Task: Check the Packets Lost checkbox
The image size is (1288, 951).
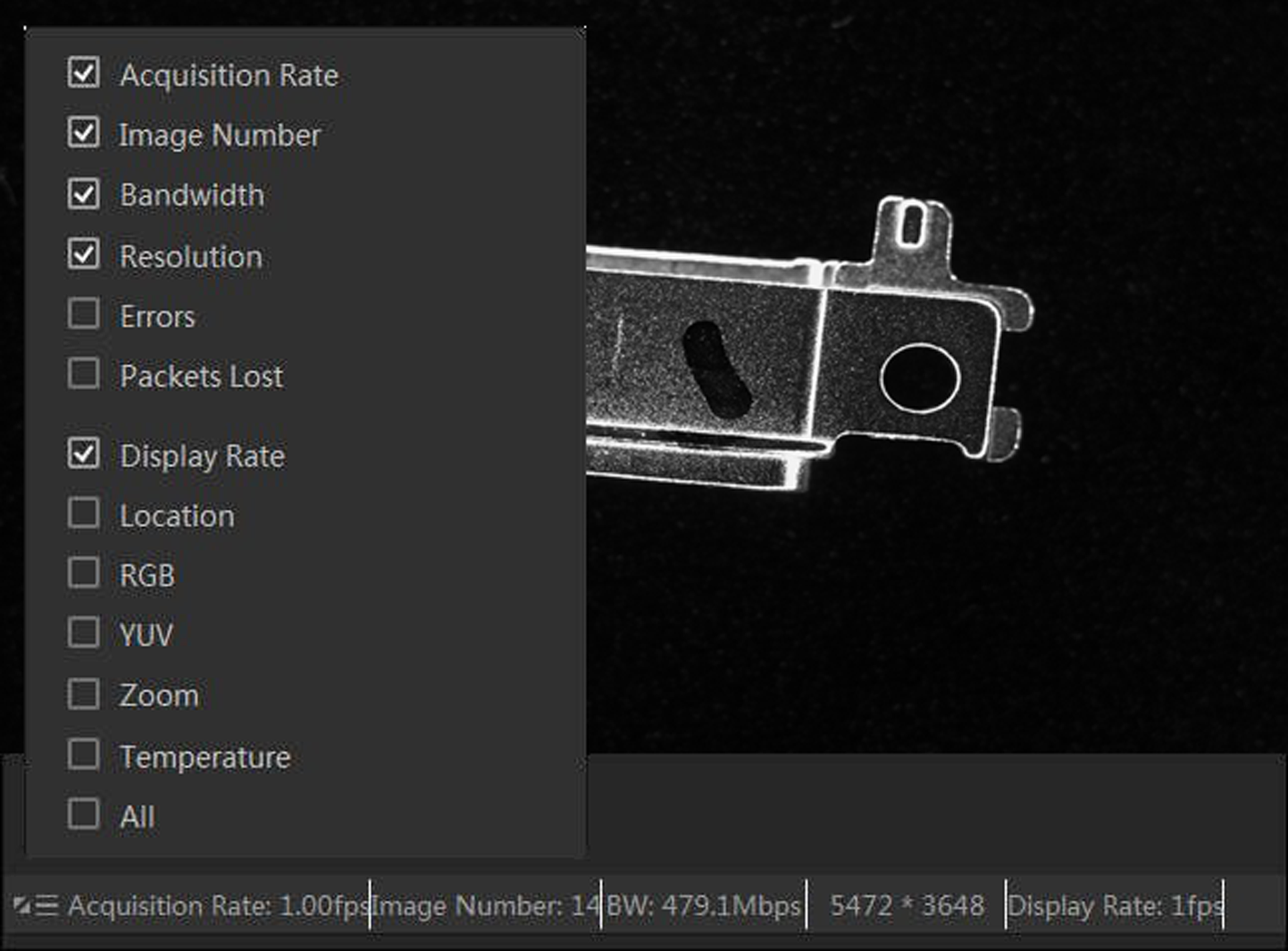Action: point(83,374)
